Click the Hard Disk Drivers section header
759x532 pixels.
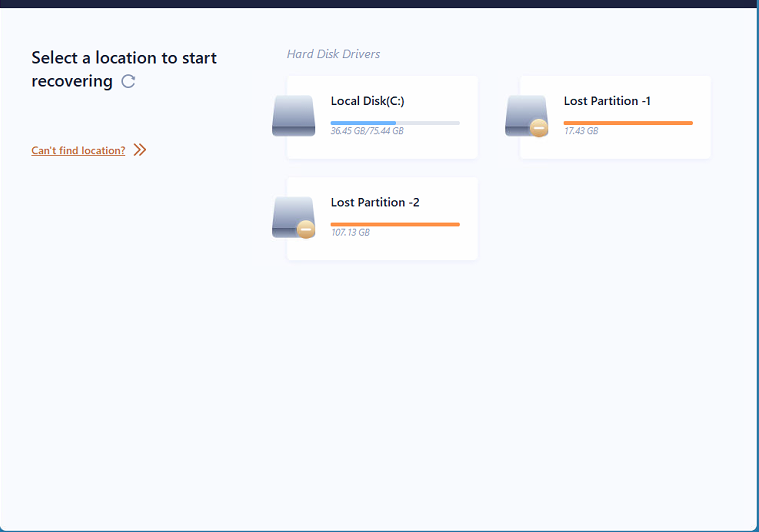[x=333, y=54]
